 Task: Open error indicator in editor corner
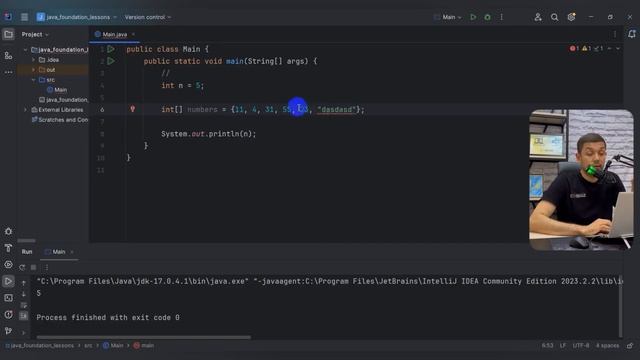pyautogui.click(x=574, y=49)
